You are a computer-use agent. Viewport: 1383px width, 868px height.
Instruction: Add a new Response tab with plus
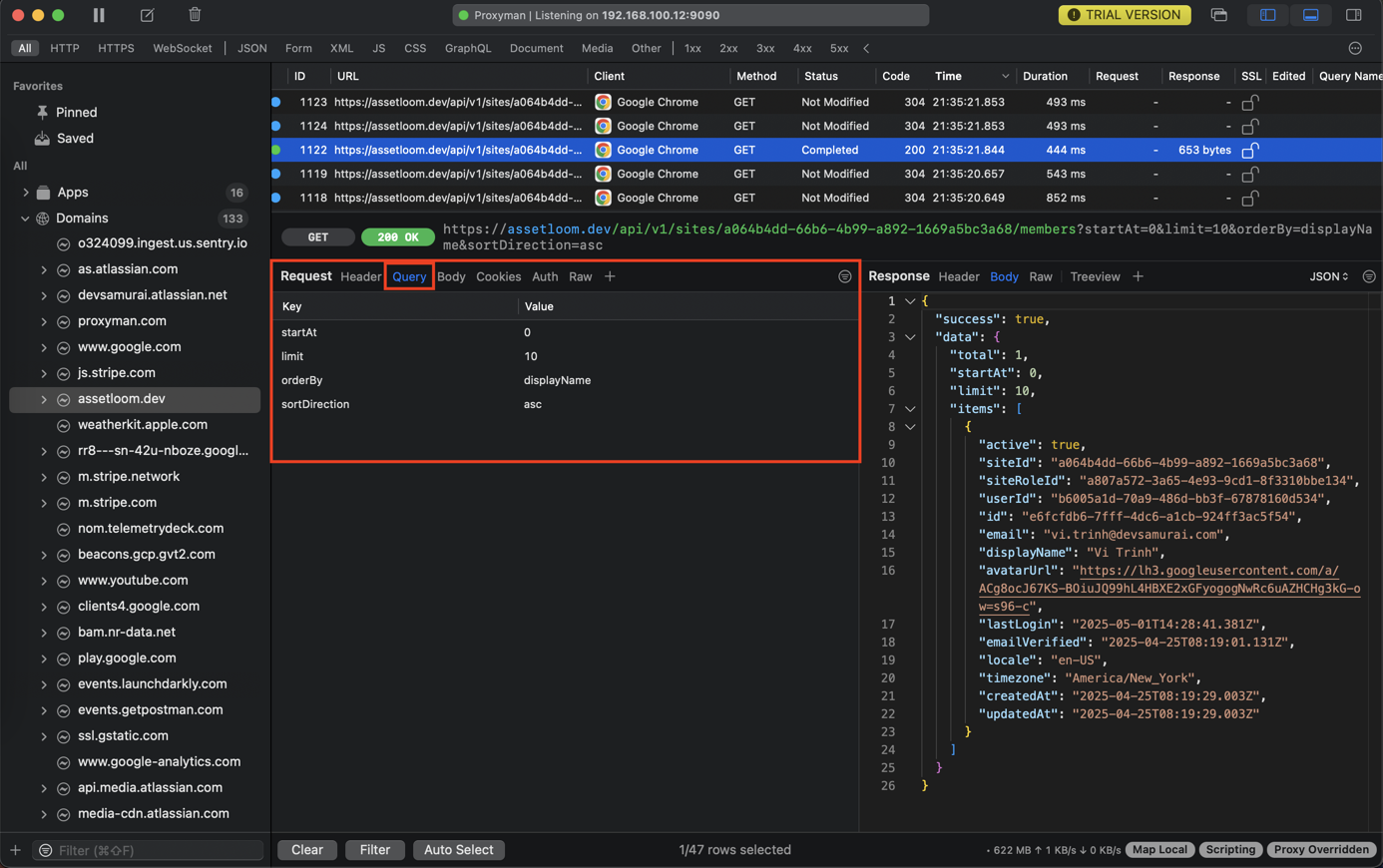tap(1138, 276)
